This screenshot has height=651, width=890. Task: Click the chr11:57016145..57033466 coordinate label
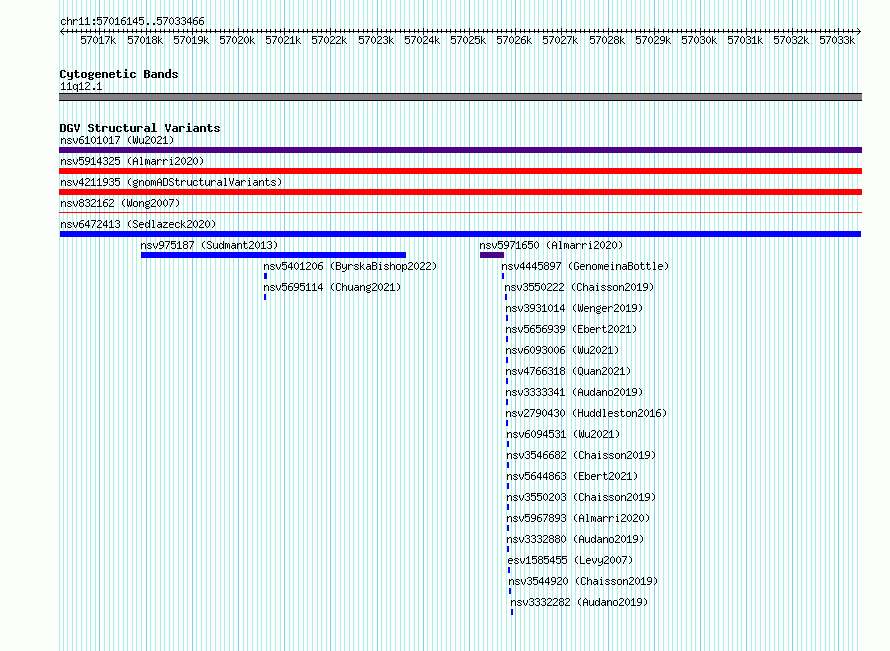(x=132, y=21)
